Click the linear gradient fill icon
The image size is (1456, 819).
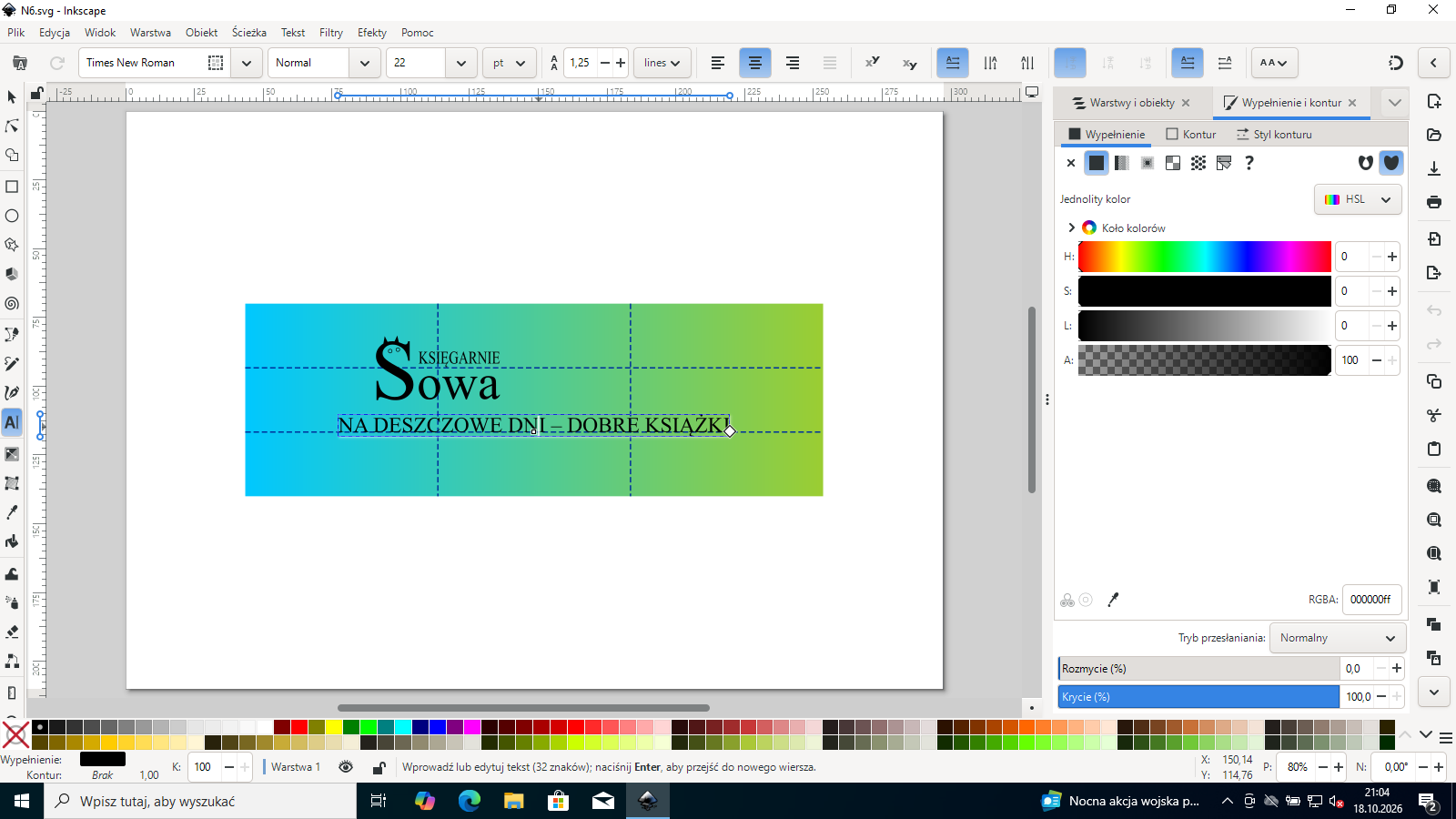pyautogui.click(x=1122, y=163)
